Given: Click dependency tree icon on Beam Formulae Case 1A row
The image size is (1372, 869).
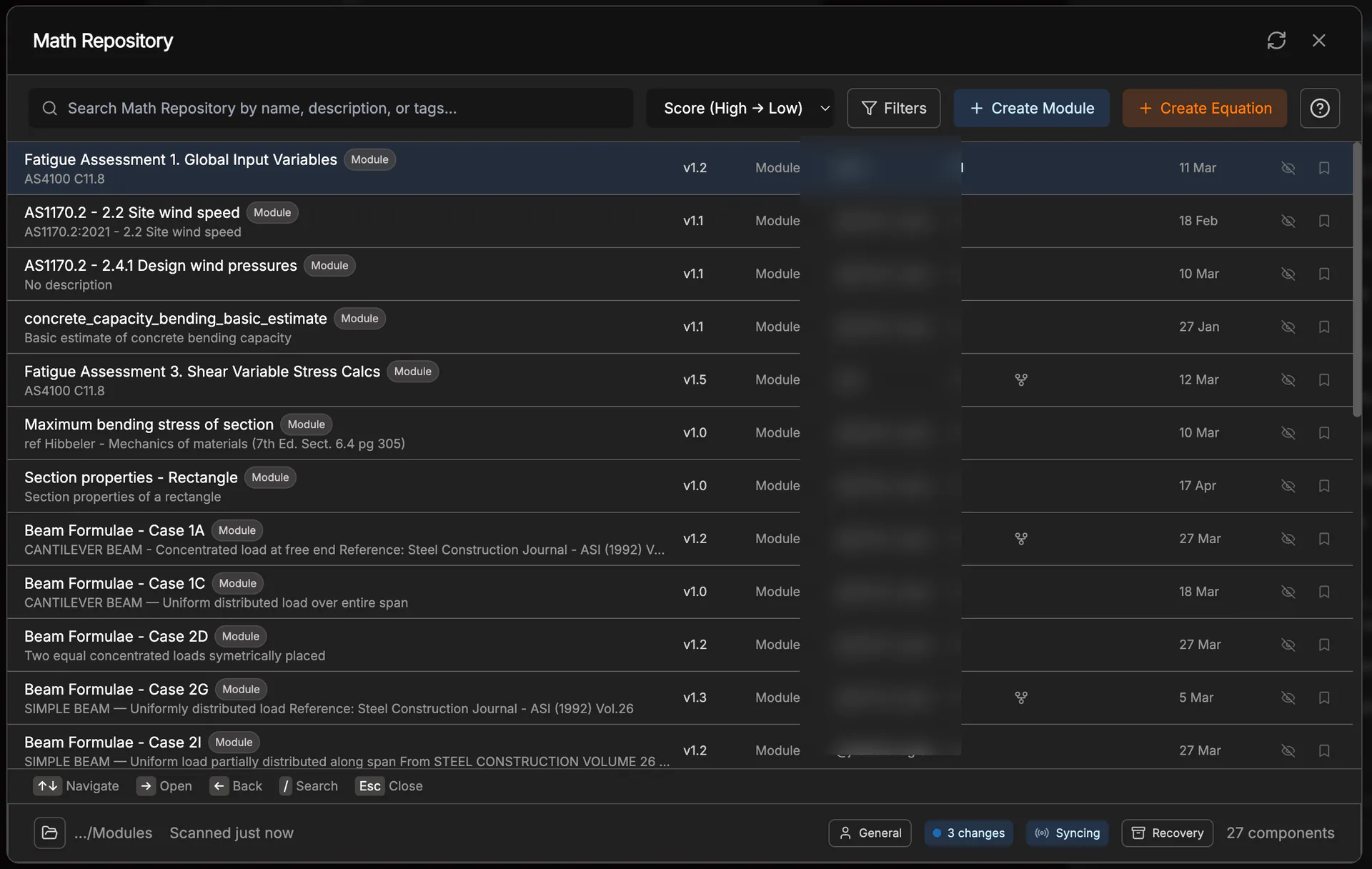Looking at the screenshot, I should (x=1021, y=539).
